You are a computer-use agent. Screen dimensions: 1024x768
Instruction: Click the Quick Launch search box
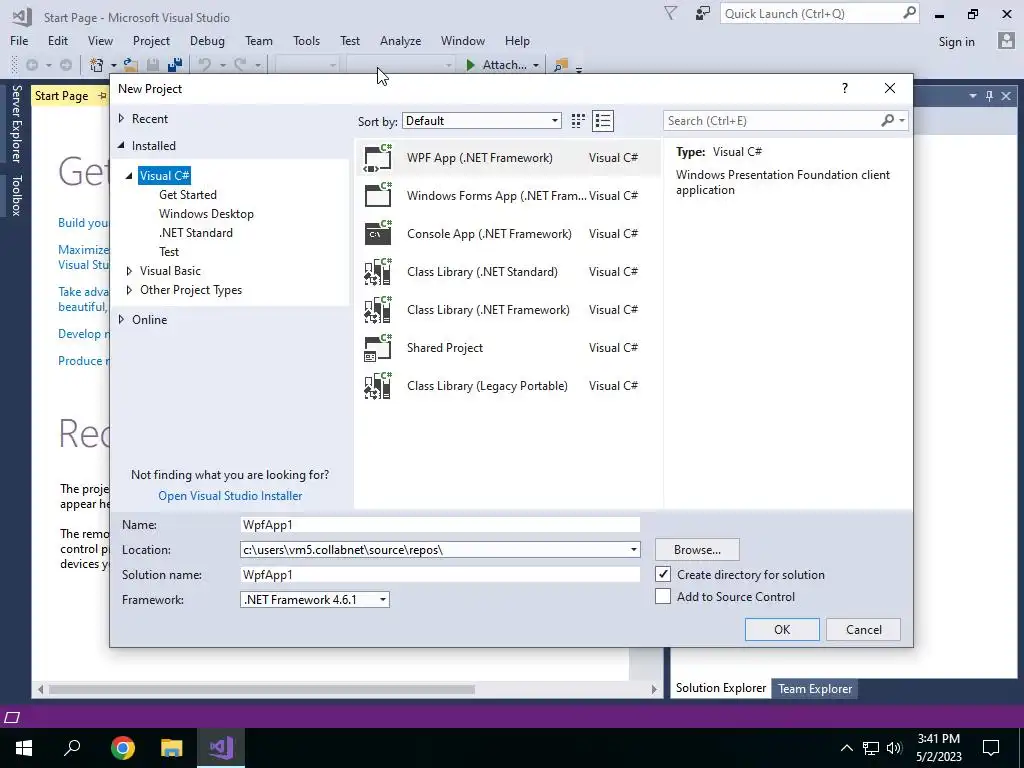click(820, 14)
